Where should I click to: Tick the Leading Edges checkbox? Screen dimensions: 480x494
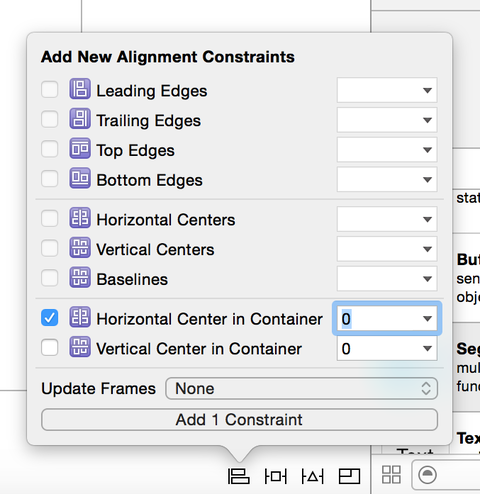click(50, 89)
